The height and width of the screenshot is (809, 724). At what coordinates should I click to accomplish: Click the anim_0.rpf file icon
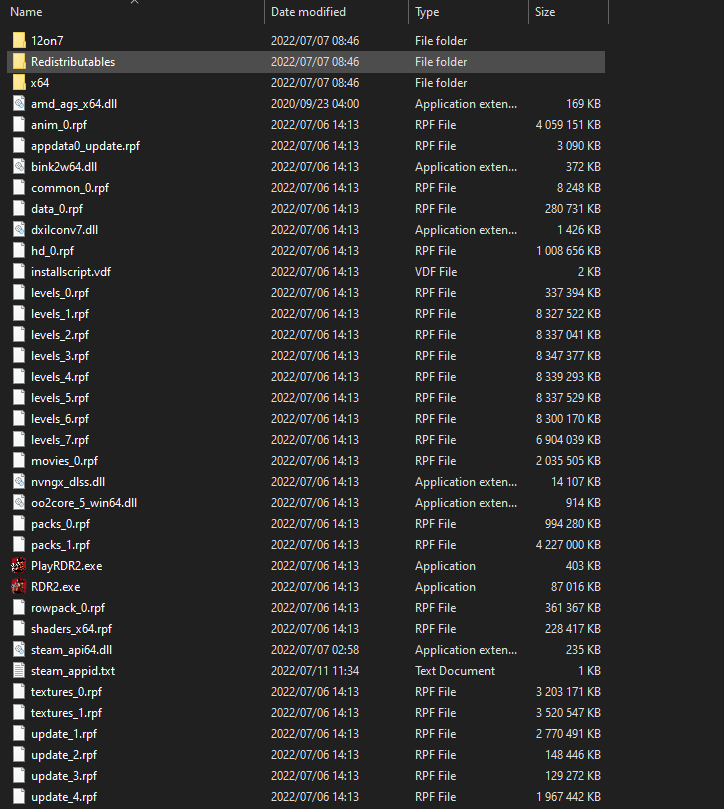pyautogui.click(x=19, y=124)
